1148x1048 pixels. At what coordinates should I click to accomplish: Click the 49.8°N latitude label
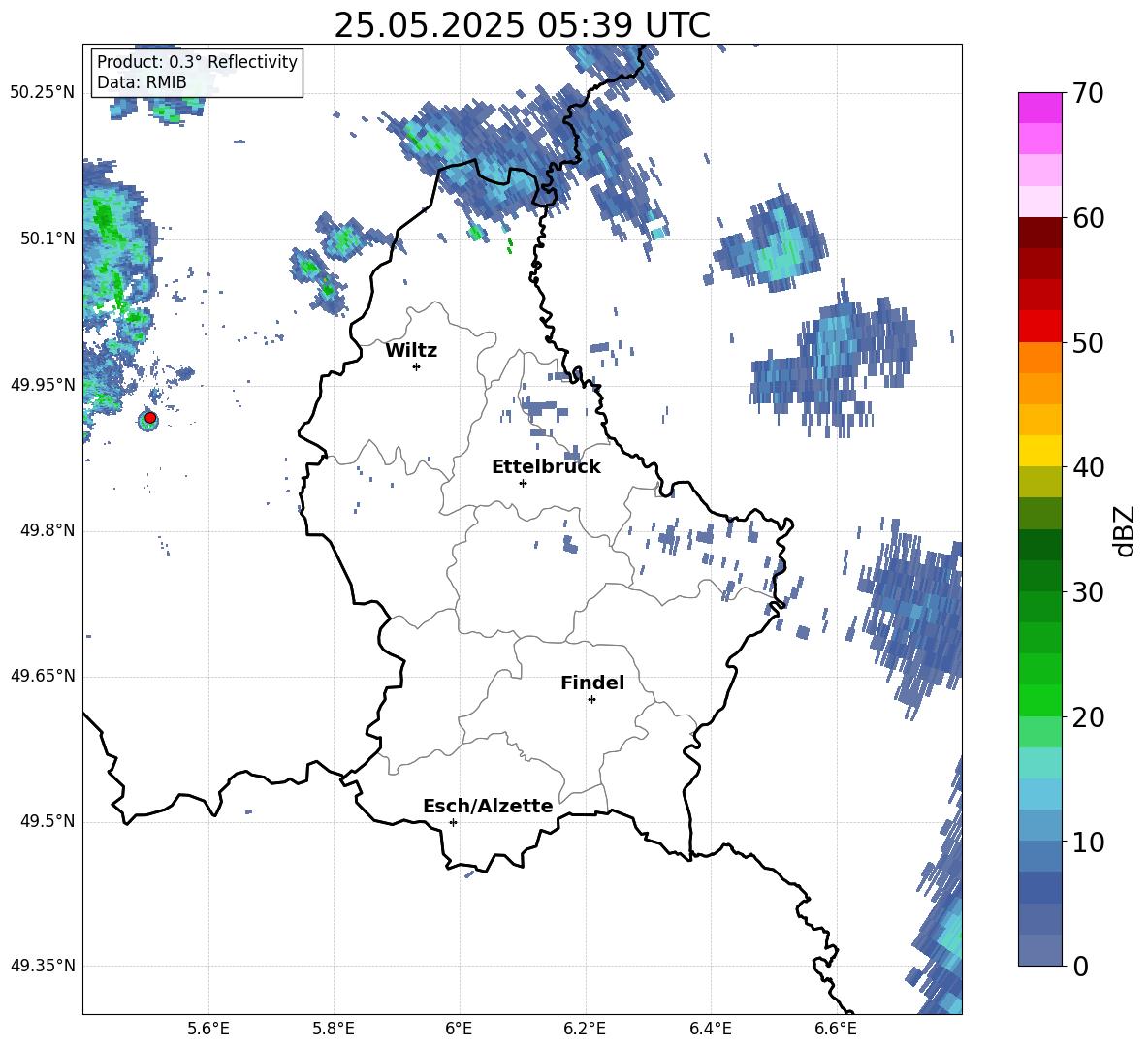point(48,530)
